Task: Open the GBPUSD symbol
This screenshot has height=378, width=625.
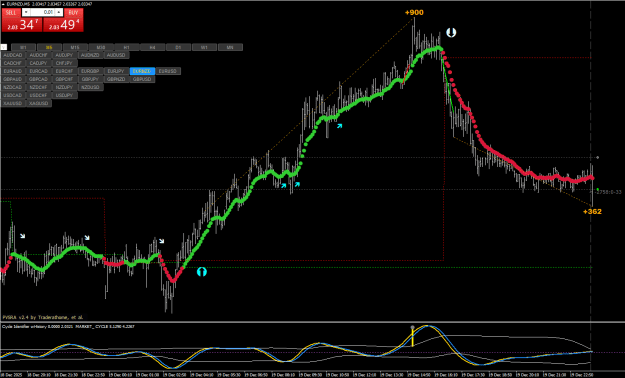Action: coord(142,79)
